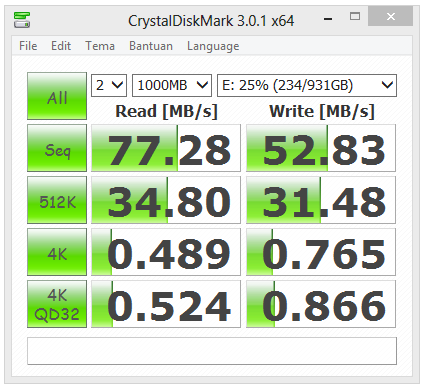The width and height of the screenshot is (423, 388).
Task: Start the 4K QD32 benchmark test
Action: 57,304
